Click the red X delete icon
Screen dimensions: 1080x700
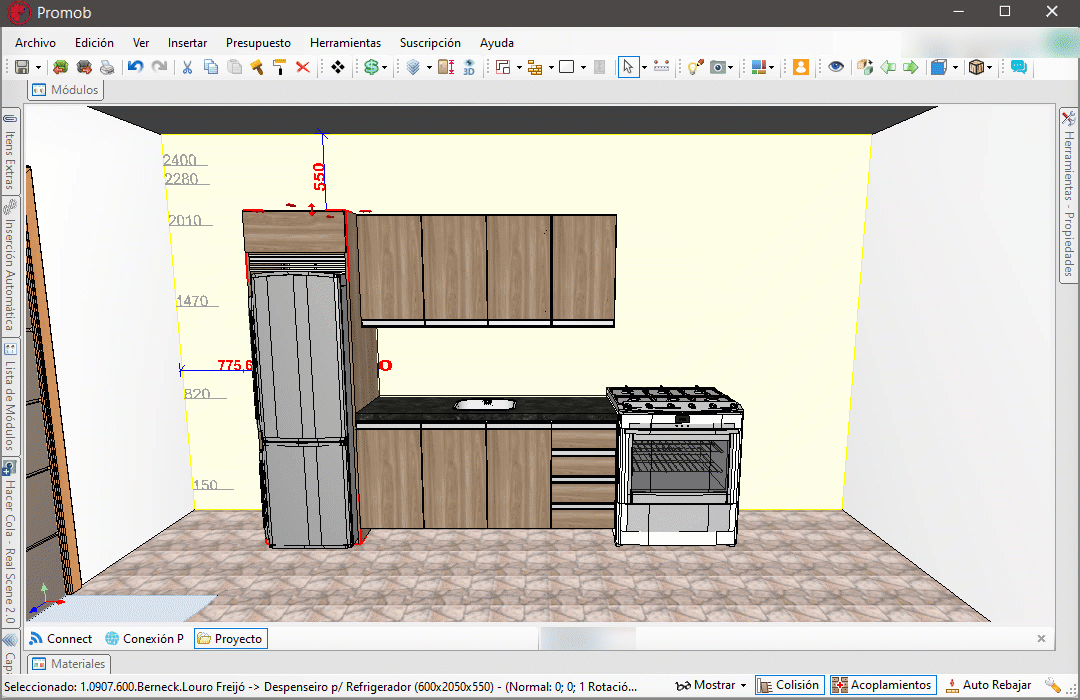point(302,67)
